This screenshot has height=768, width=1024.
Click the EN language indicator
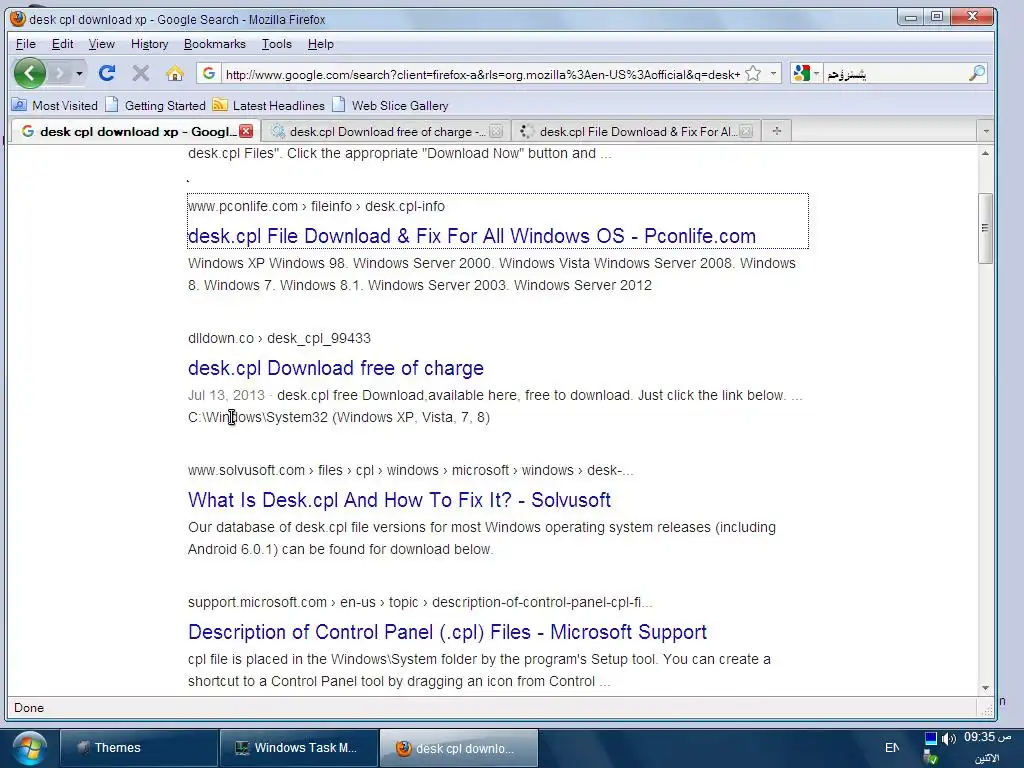point(891,748)
